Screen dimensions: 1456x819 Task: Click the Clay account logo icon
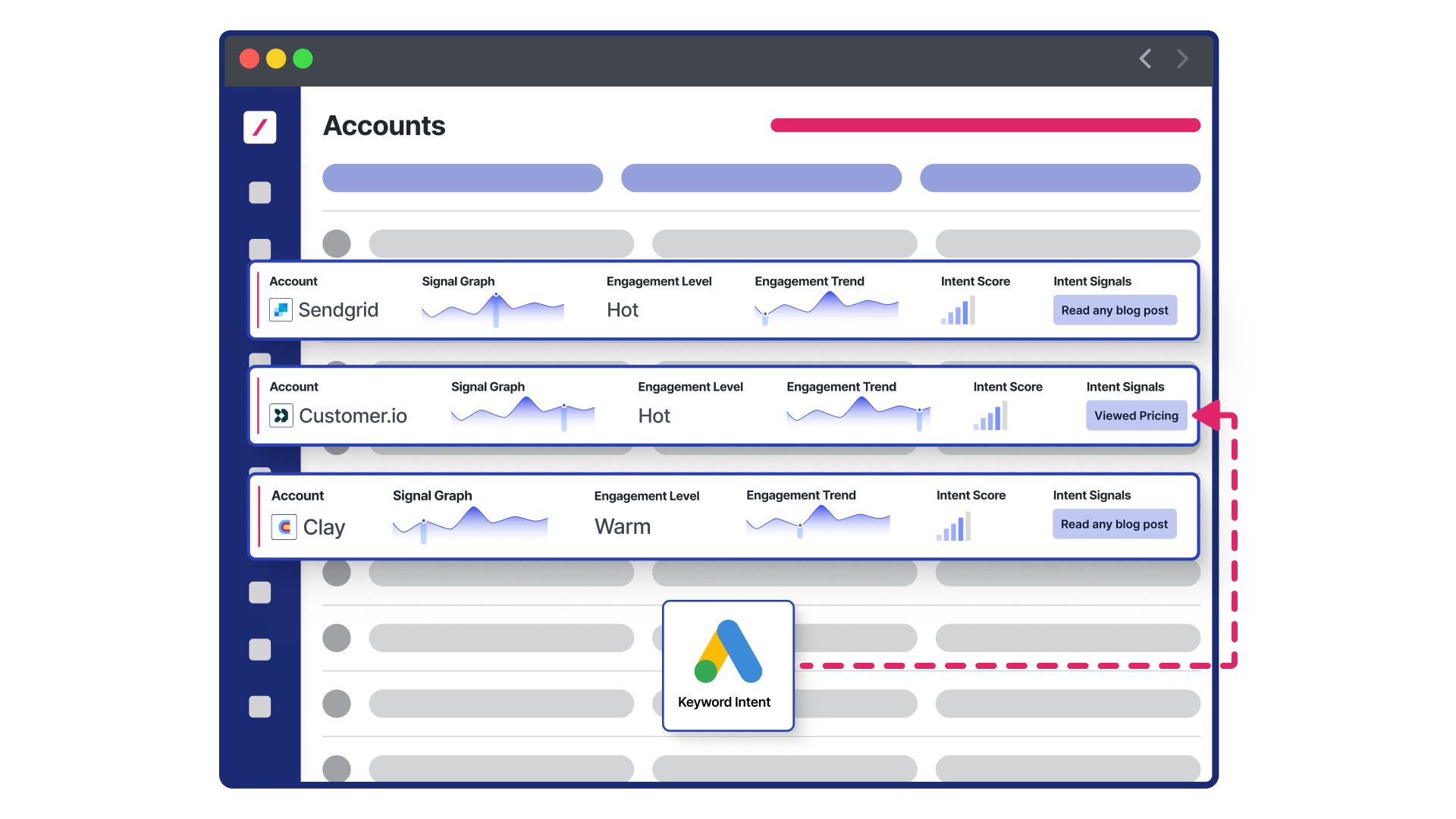pyautogui.click(x=284, y=527)
